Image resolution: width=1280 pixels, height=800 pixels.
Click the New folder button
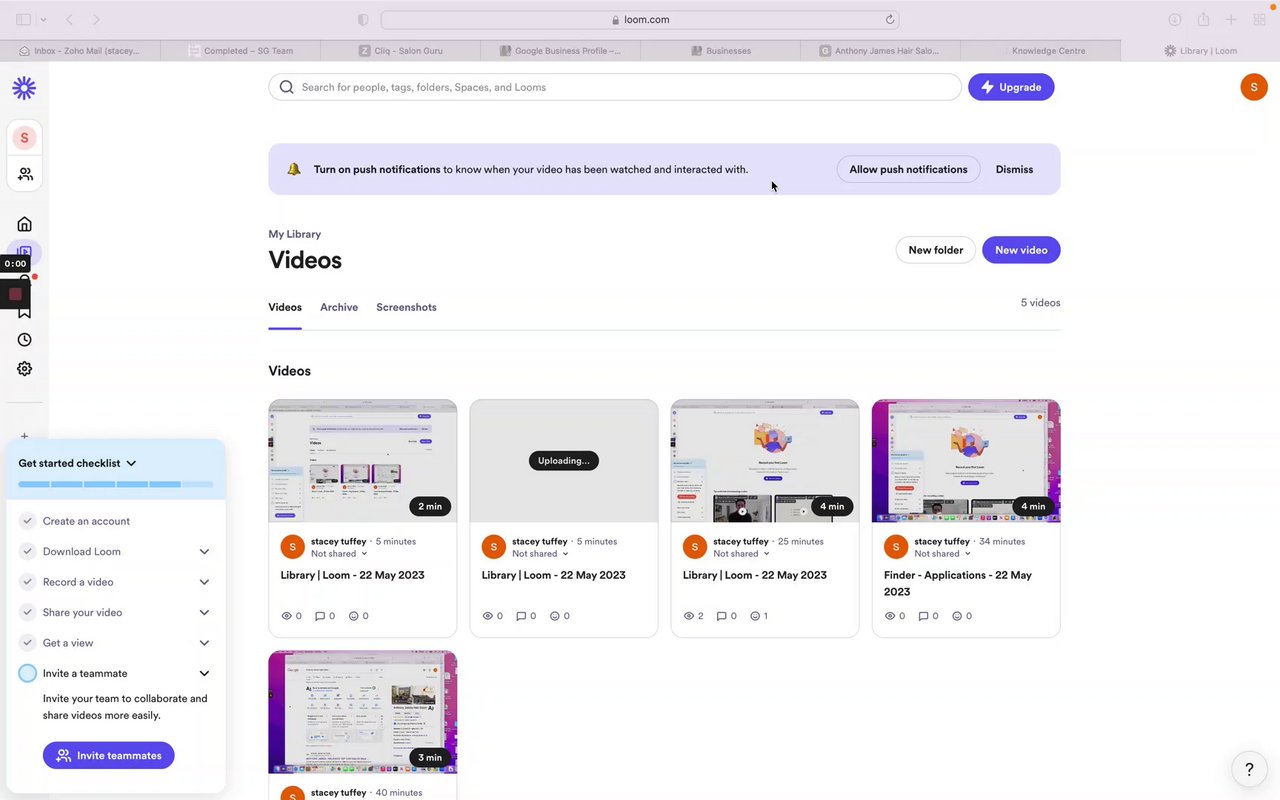(935, 250)
